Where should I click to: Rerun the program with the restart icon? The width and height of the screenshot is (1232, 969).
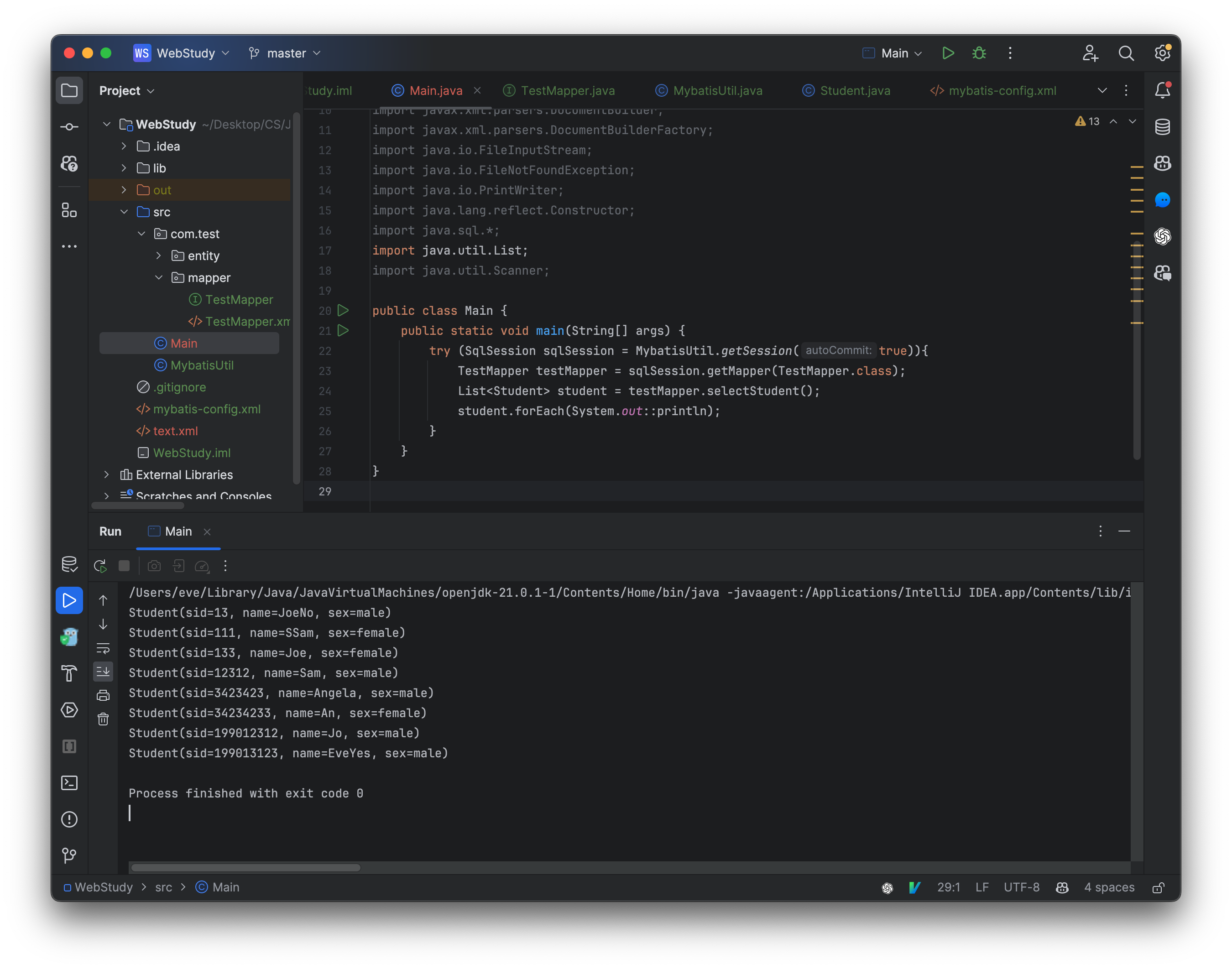pyautogui.click(x=100, y=566)
